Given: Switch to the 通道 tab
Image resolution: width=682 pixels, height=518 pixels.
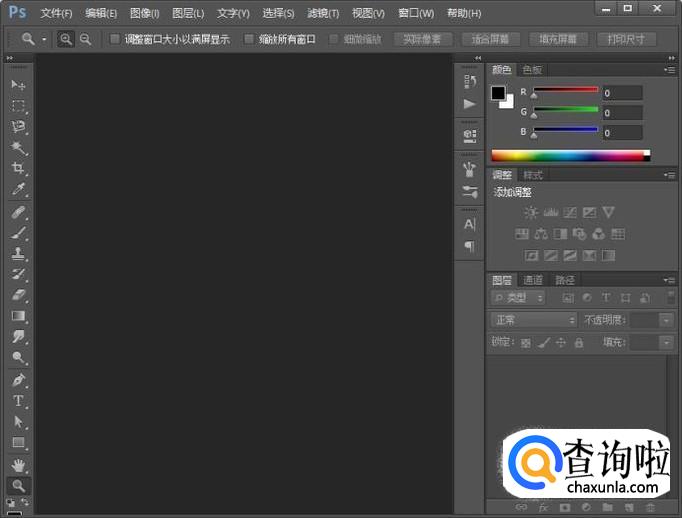Looking at the screenshot, I should pos(533,280).
